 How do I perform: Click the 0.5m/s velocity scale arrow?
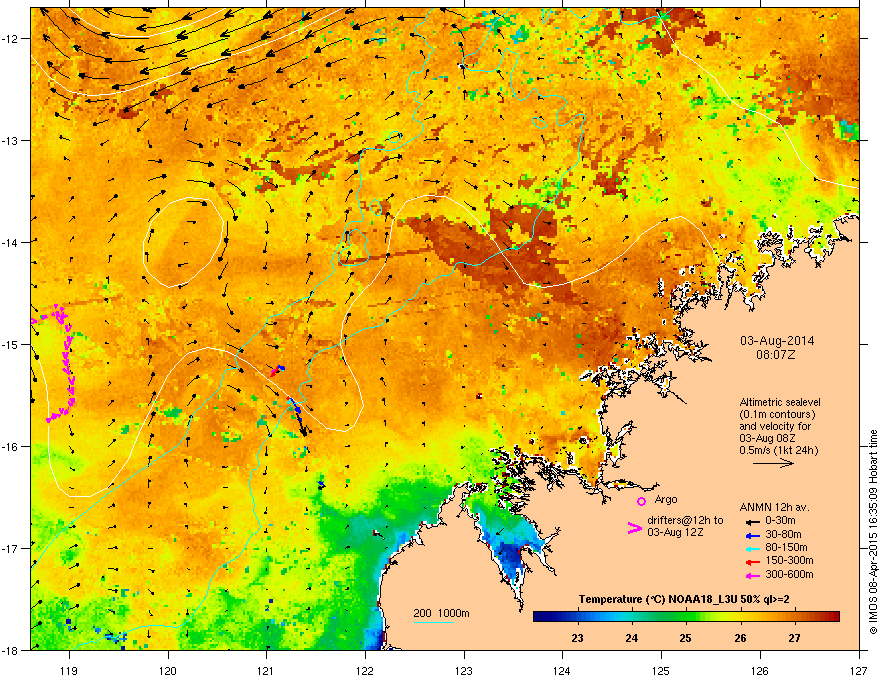pos(773,463)
